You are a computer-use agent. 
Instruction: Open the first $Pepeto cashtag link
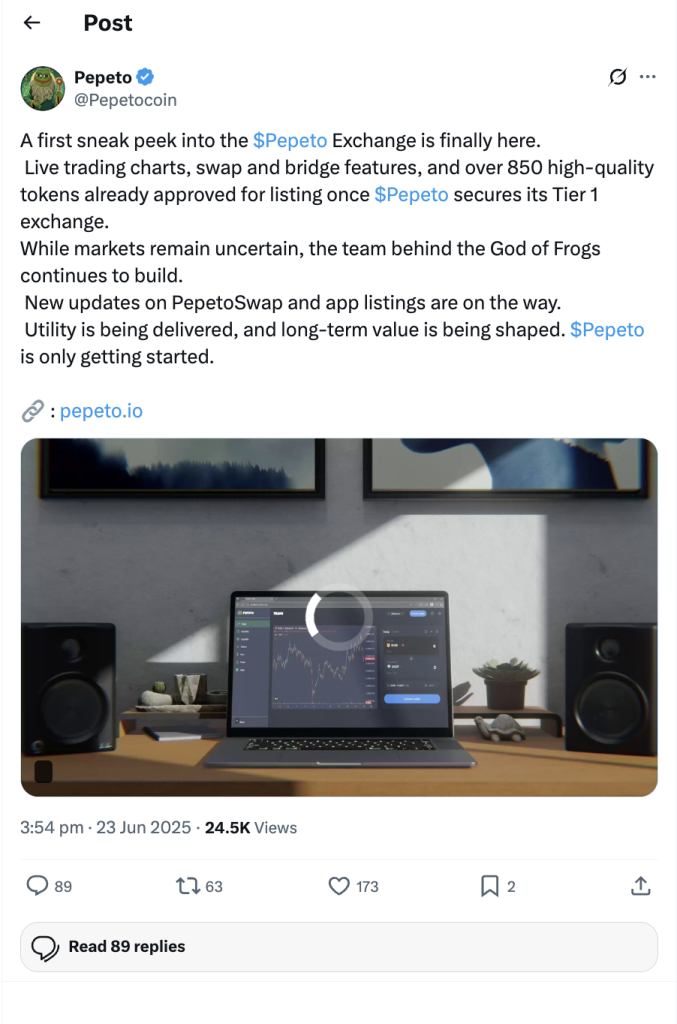point(290,140)
